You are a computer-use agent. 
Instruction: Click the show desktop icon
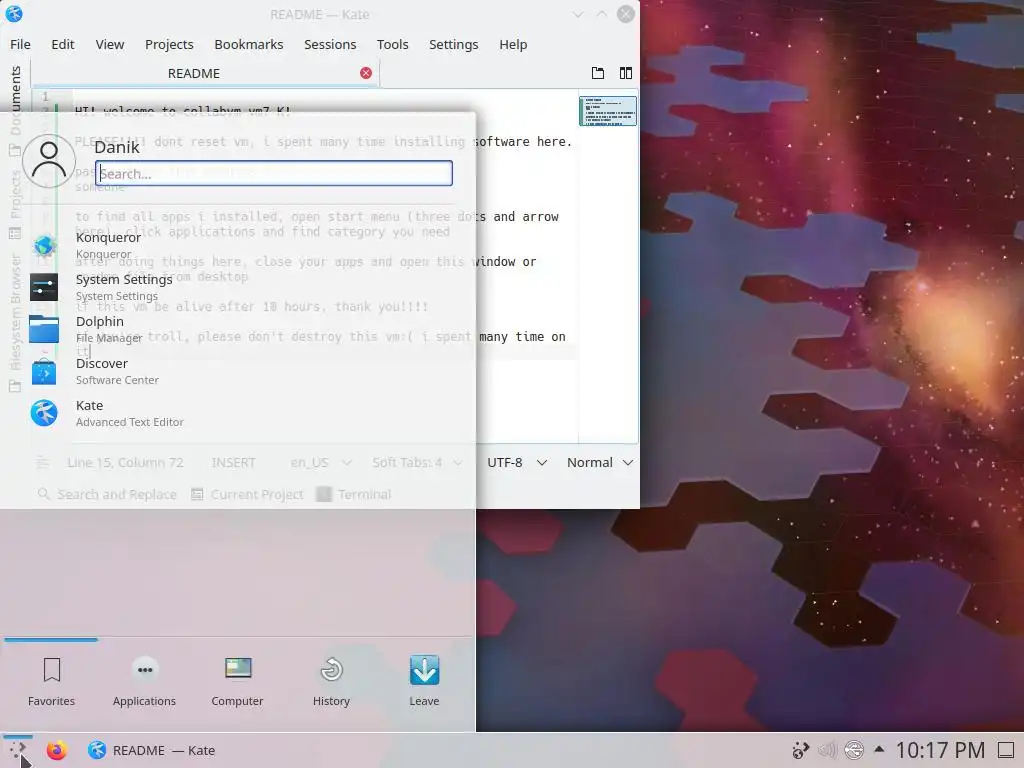point(1006,750)
